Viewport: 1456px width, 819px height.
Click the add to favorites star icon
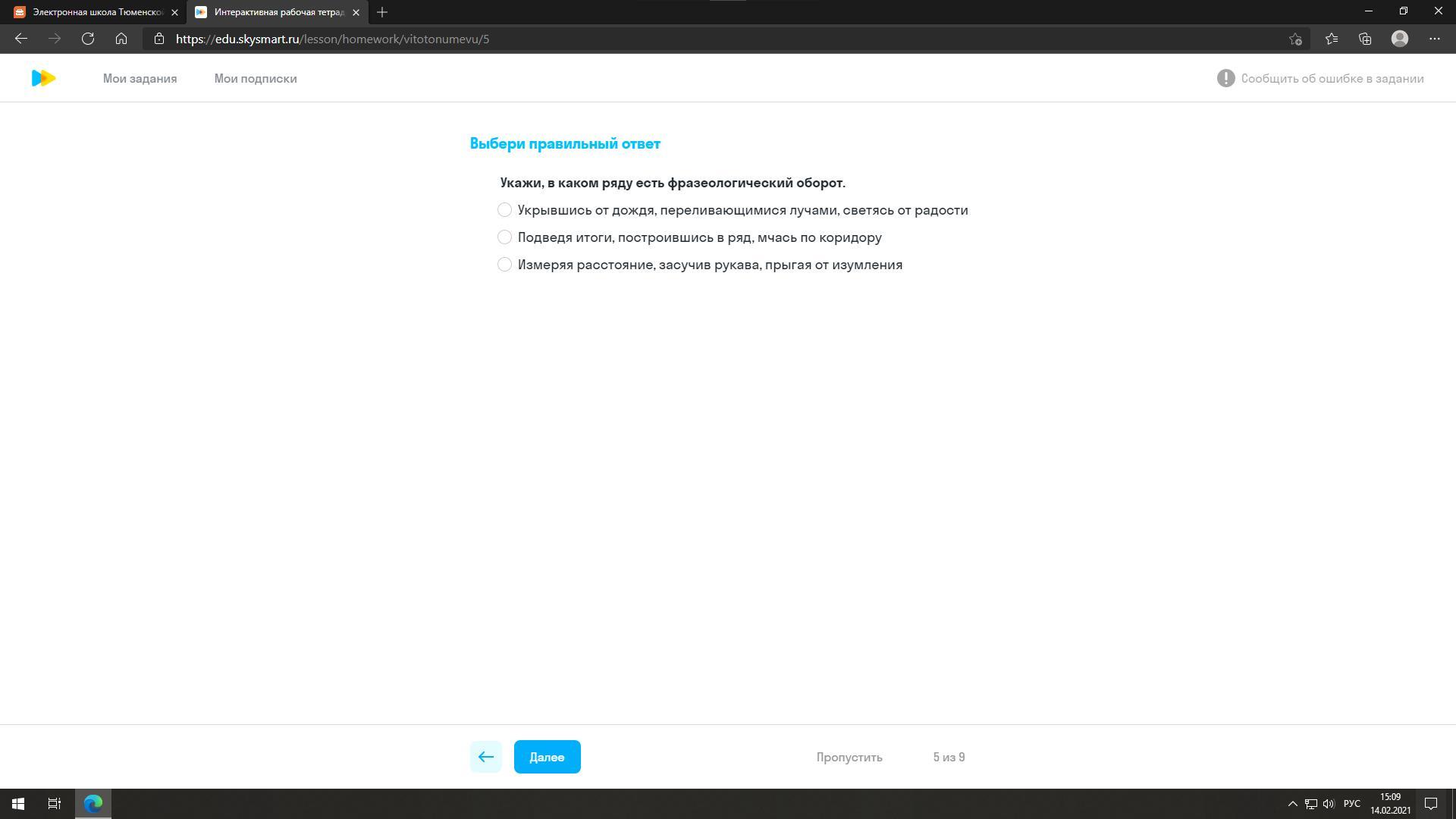click(1295, 39)
